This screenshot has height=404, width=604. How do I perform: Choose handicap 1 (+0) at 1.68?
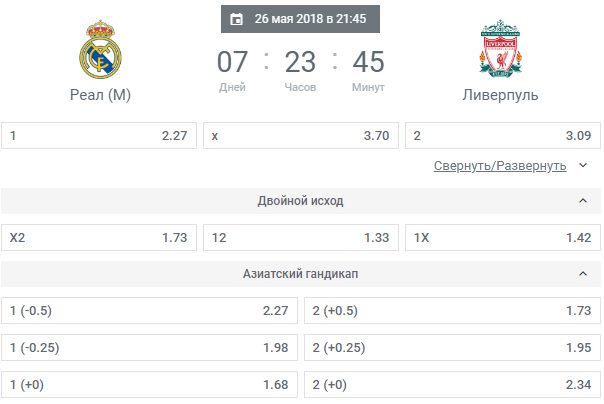[x=149, y=384]
